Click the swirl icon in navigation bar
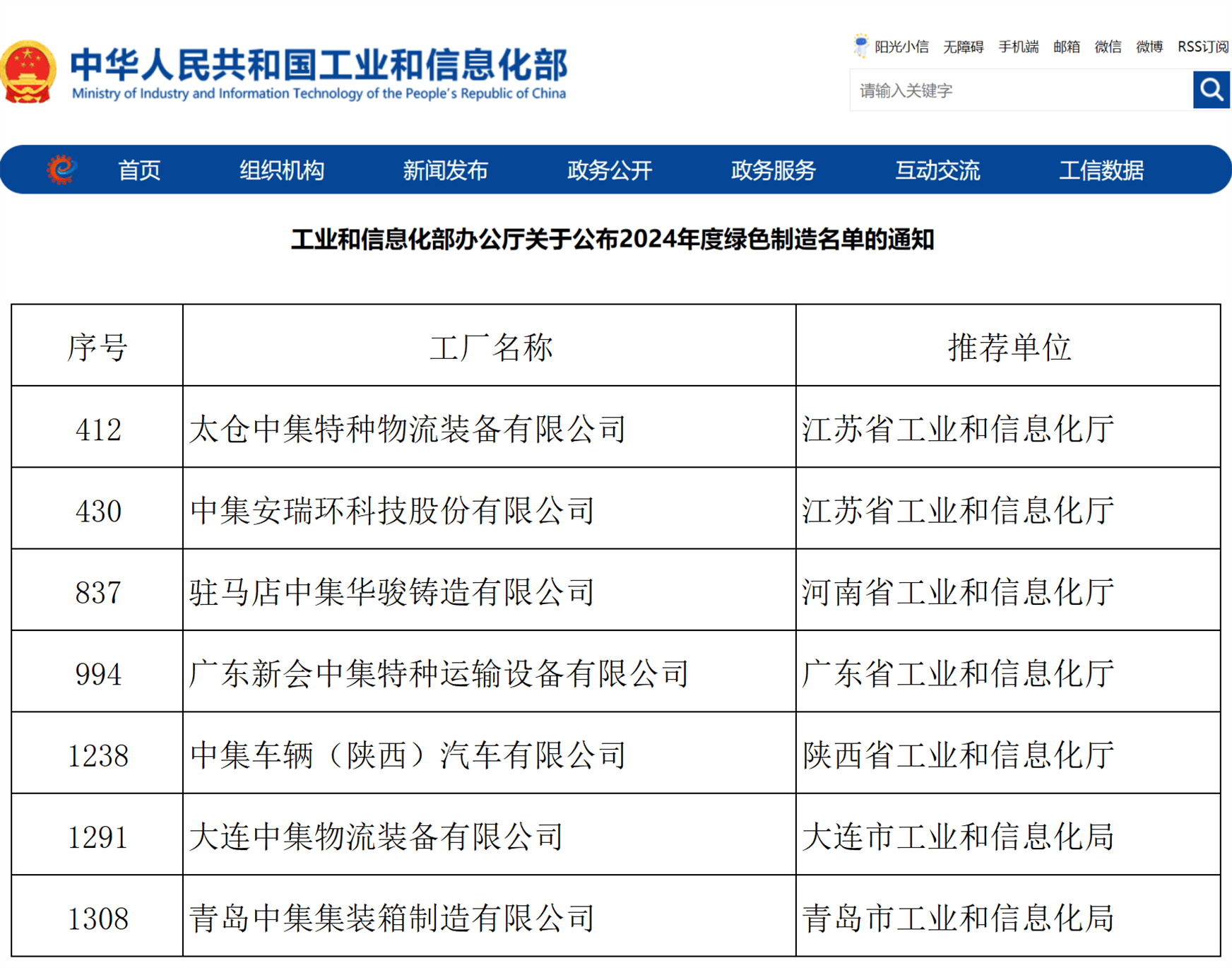The height and width of the screenshot is (968, 1232). (x=61, y=170)
